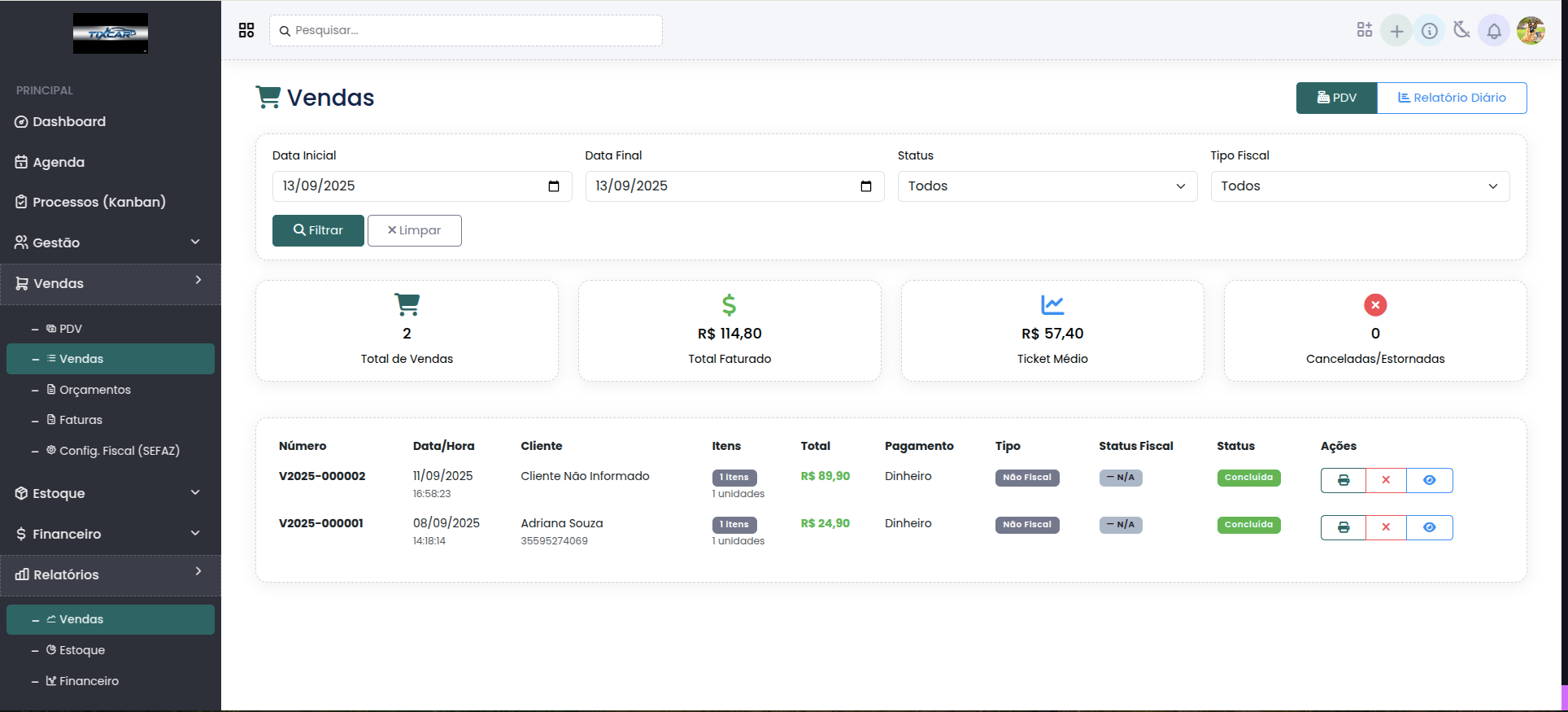Print sale V2025-000002

(1344, 480)
